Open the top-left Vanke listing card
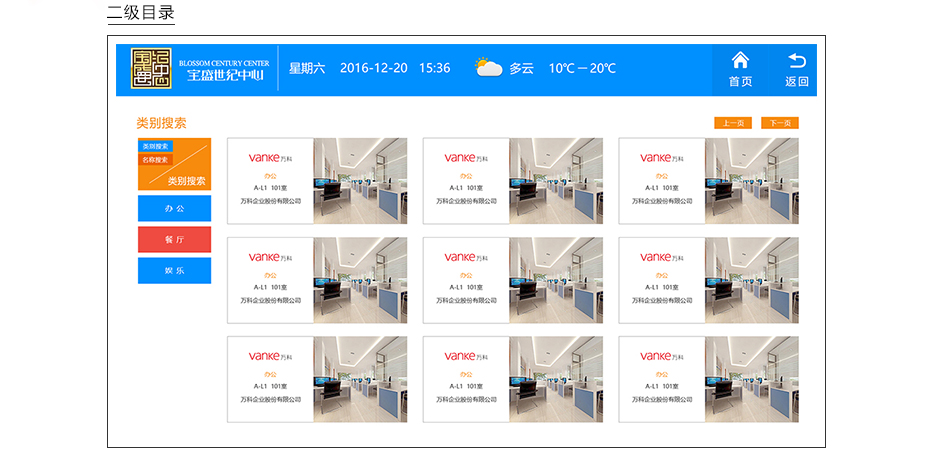This screenshot has height=460, width=942. coord(270,181)
